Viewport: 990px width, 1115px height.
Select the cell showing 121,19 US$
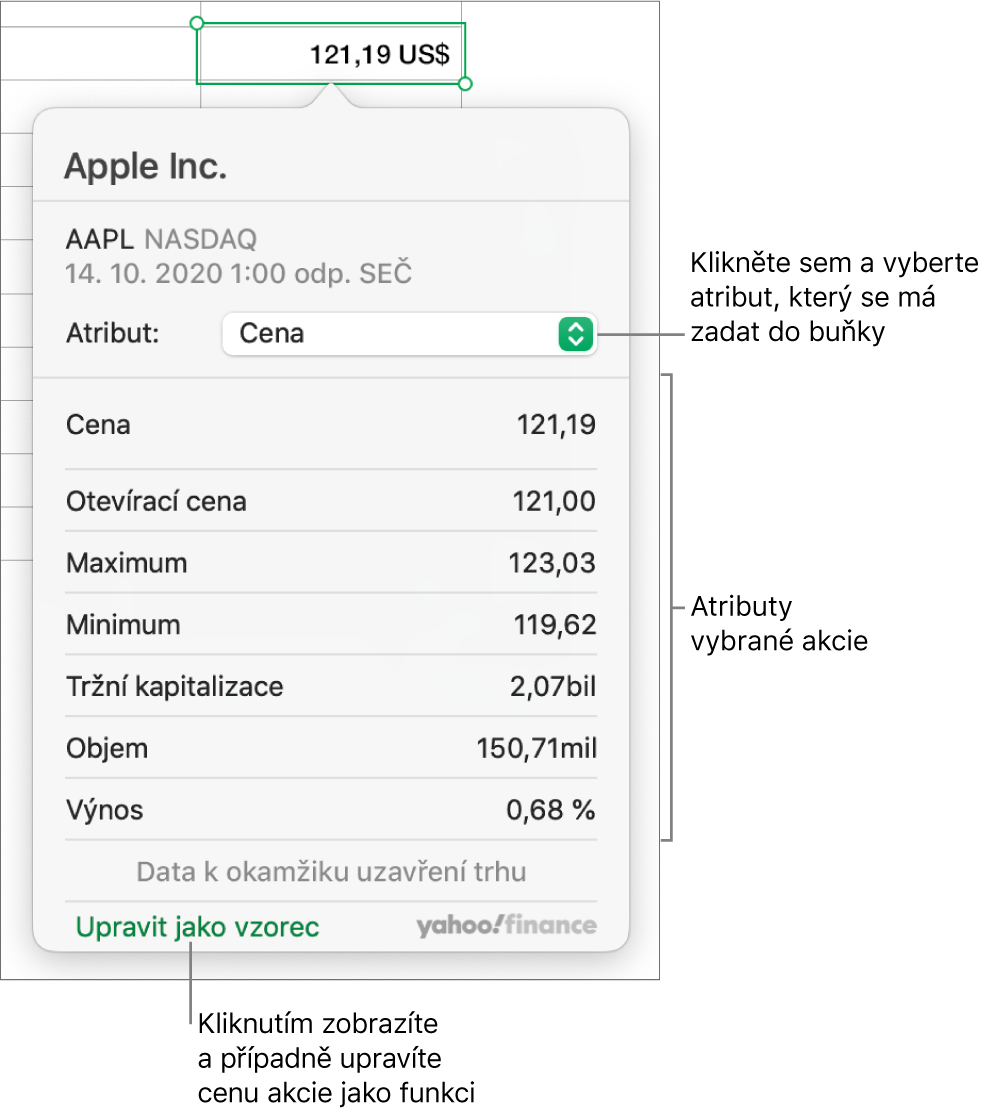(331, 54)
